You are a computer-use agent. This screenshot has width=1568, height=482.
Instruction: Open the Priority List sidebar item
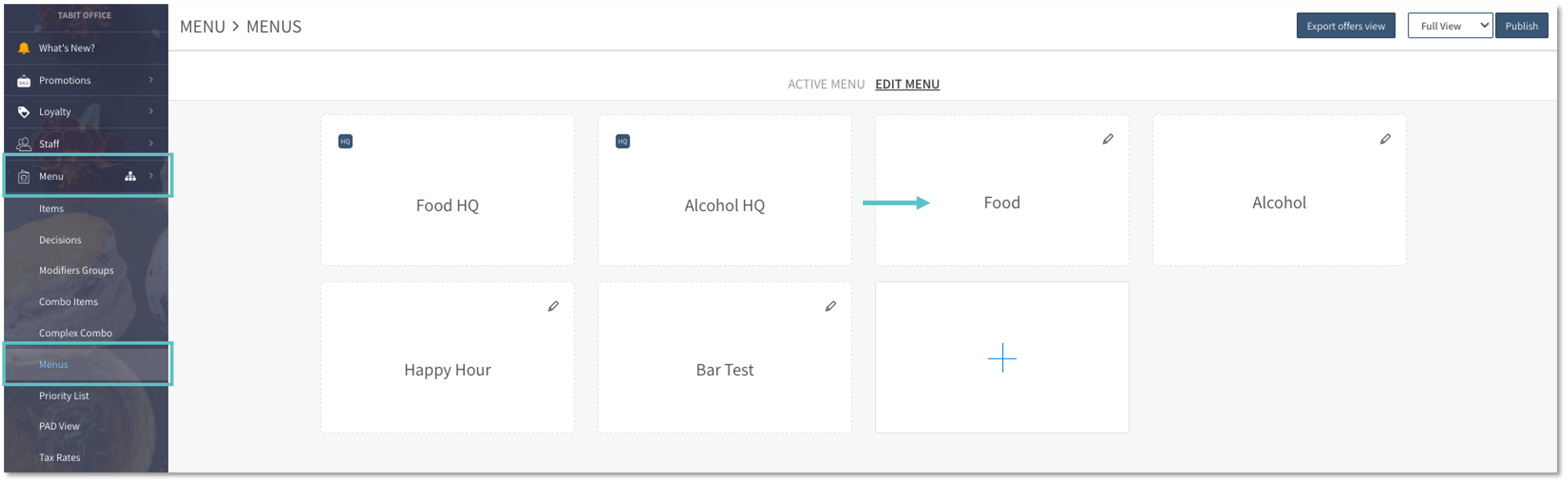64,396
